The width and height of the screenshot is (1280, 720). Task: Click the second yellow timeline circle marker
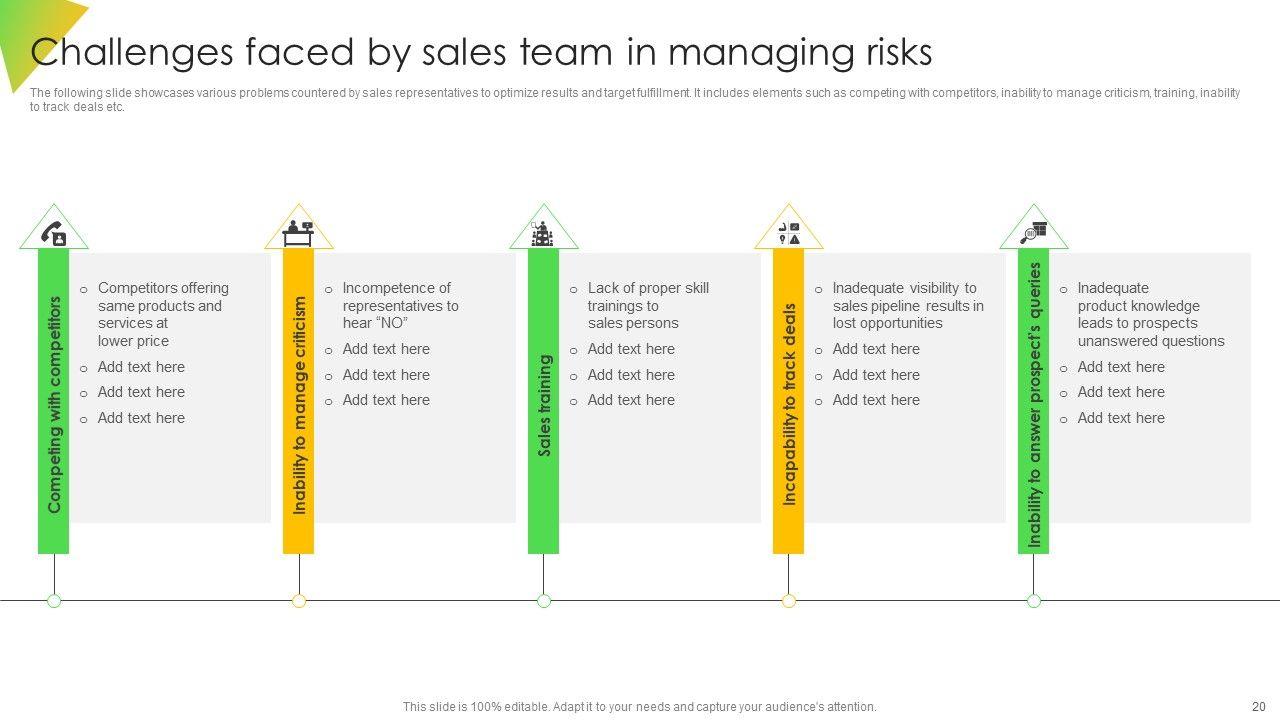[299, 601]
